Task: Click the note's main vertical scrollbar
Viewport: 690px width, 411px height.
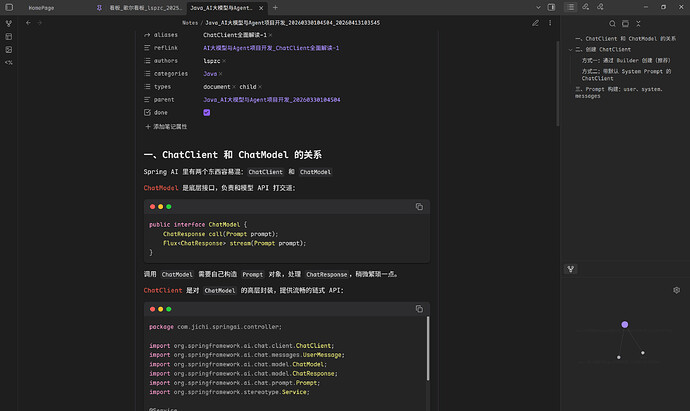Action: (x=558, y=84)
